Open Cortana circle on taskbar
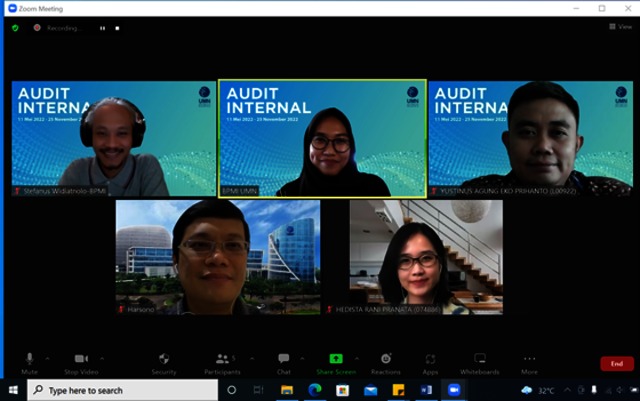Screen dimensions: 640x401 (x=231, y=390)
